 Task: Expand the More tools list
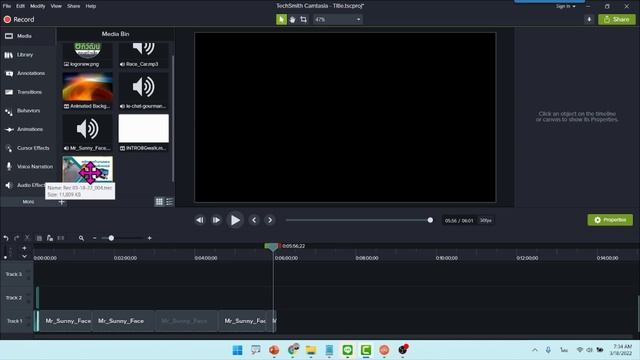point(28,202)
